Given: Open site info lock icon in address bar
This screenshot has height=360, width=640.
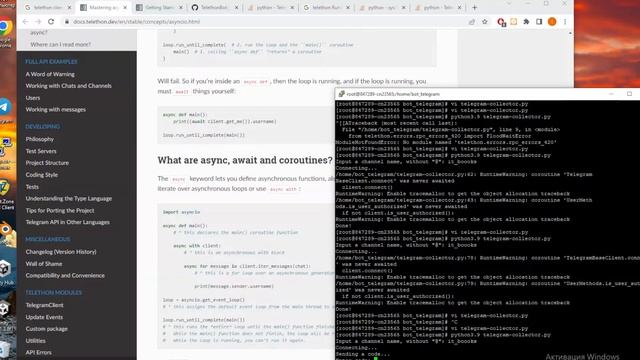Looking at the screenshot, I should pyautogui.click(x=67, y=22).
